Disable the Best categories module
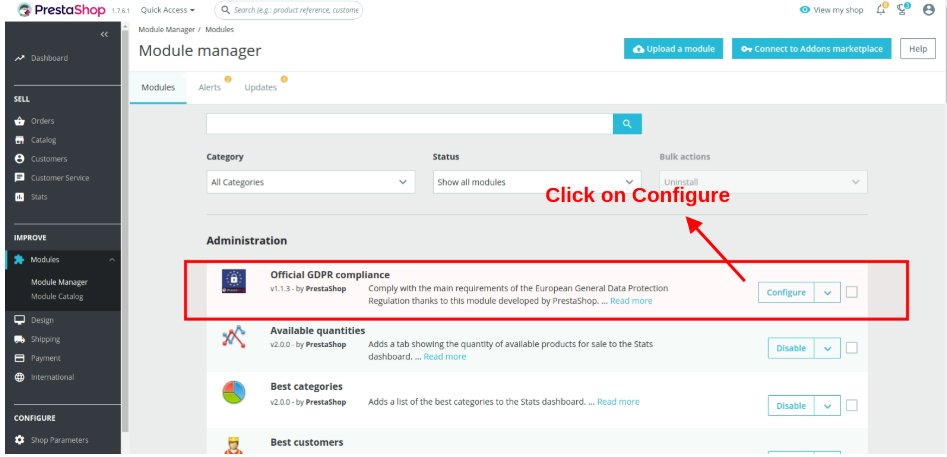Viewport: 947px width, 457px height. click(x=791, y=406)
